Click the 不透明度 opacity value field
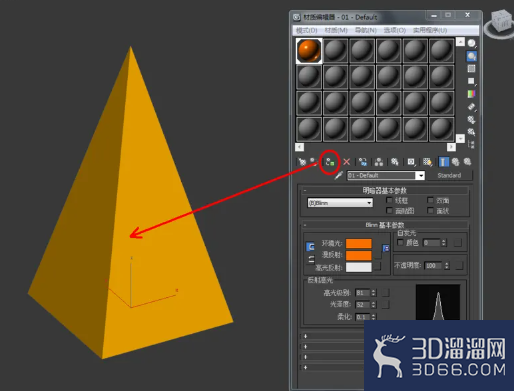 coord(434,266)
